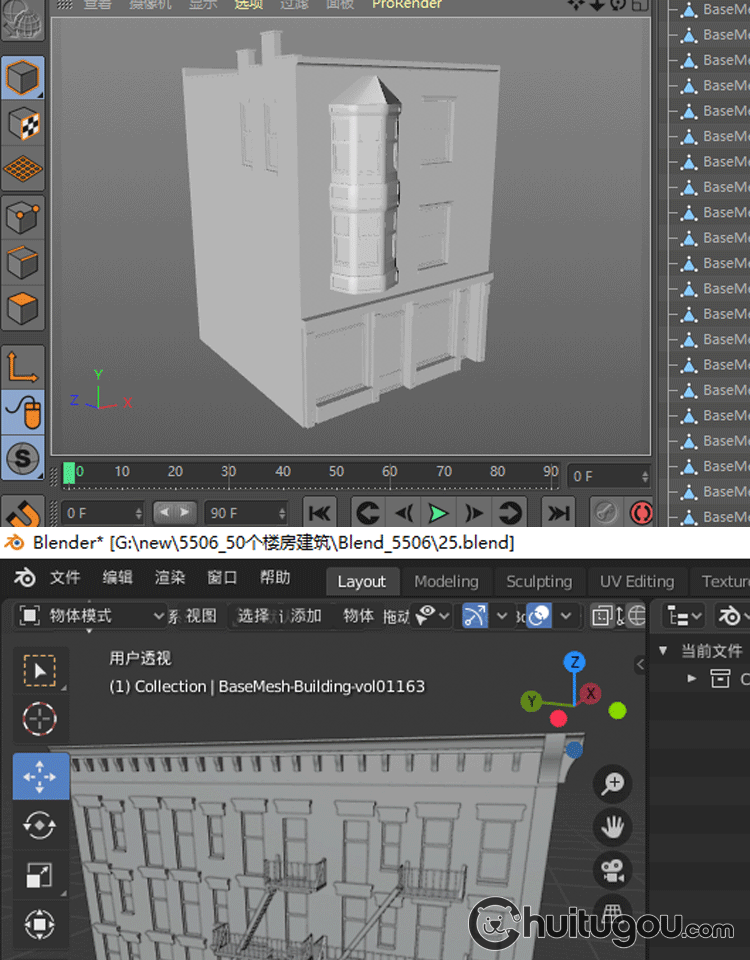Jump to timeline start button
The width and height of the screenshot is (750, 960).
pos(319,513)
